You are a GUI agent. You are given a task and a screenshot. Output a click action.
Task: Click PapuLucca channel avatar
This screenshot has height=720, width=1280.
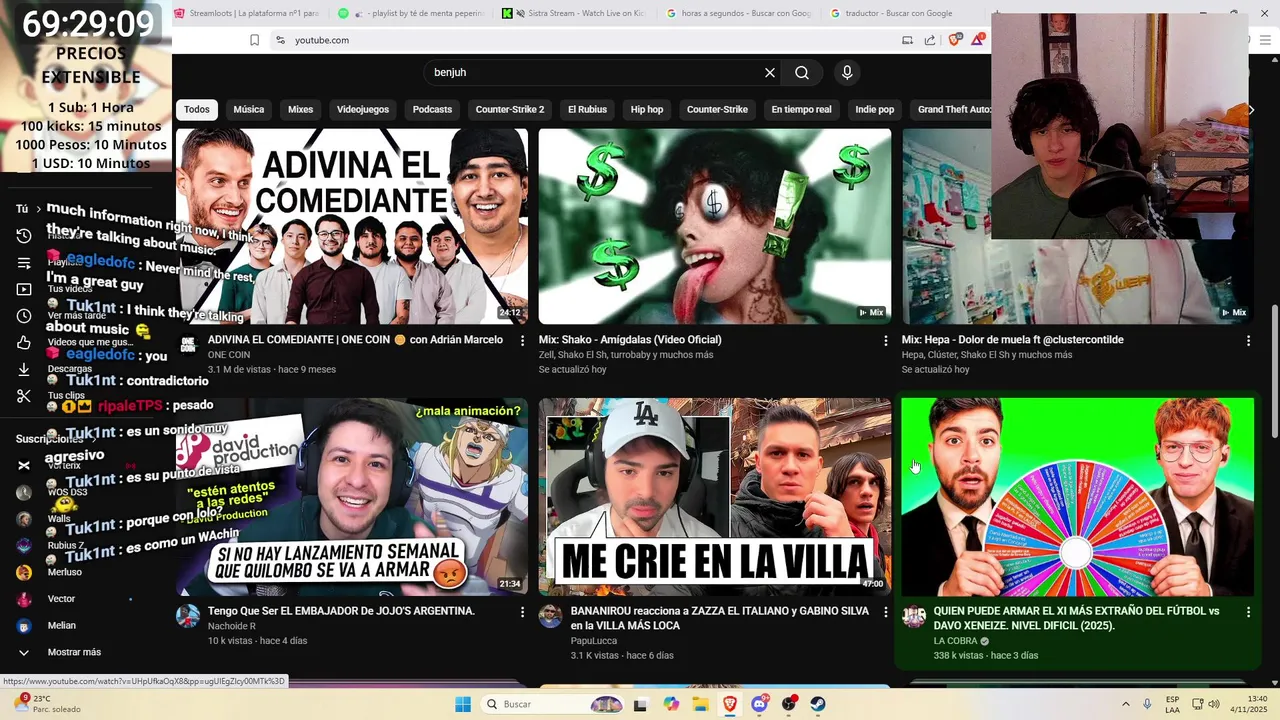(x=550, y=616)
